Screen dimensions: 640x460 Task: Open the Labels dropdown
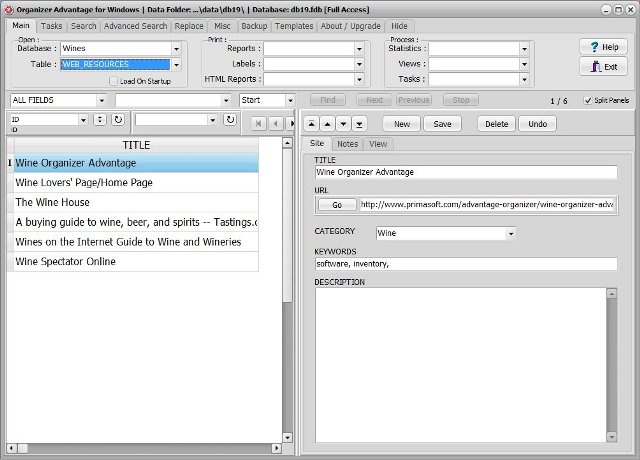pos(359,64)
